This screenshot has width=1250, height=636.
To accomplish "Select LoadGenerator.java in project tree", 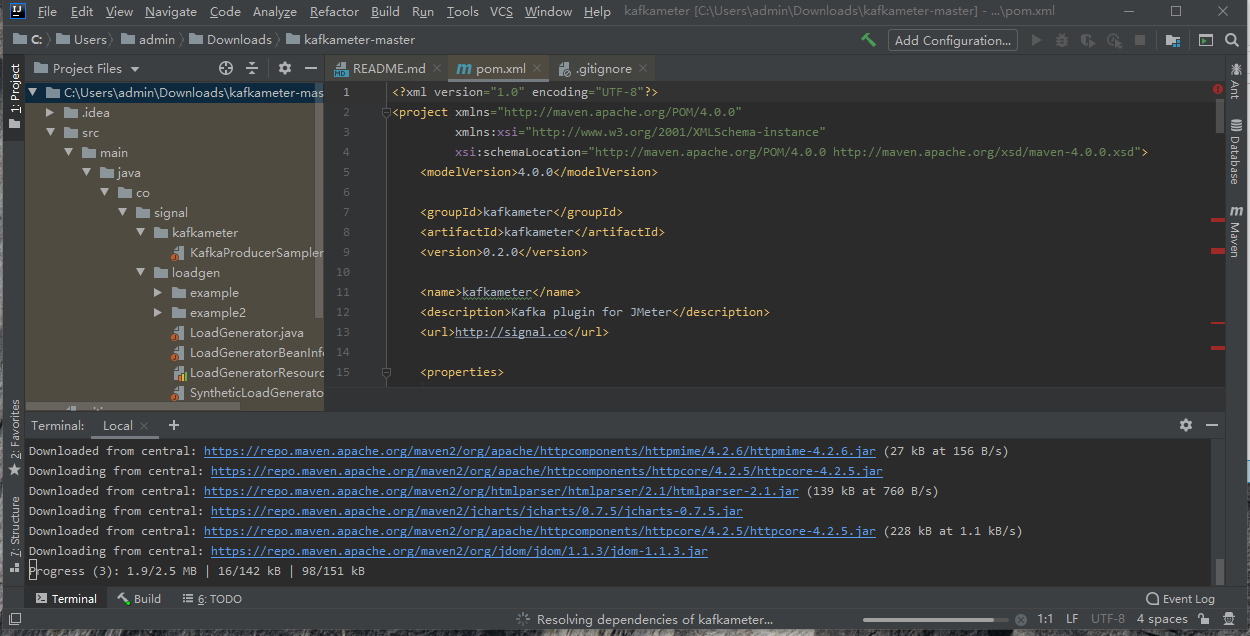I will 246,333.
